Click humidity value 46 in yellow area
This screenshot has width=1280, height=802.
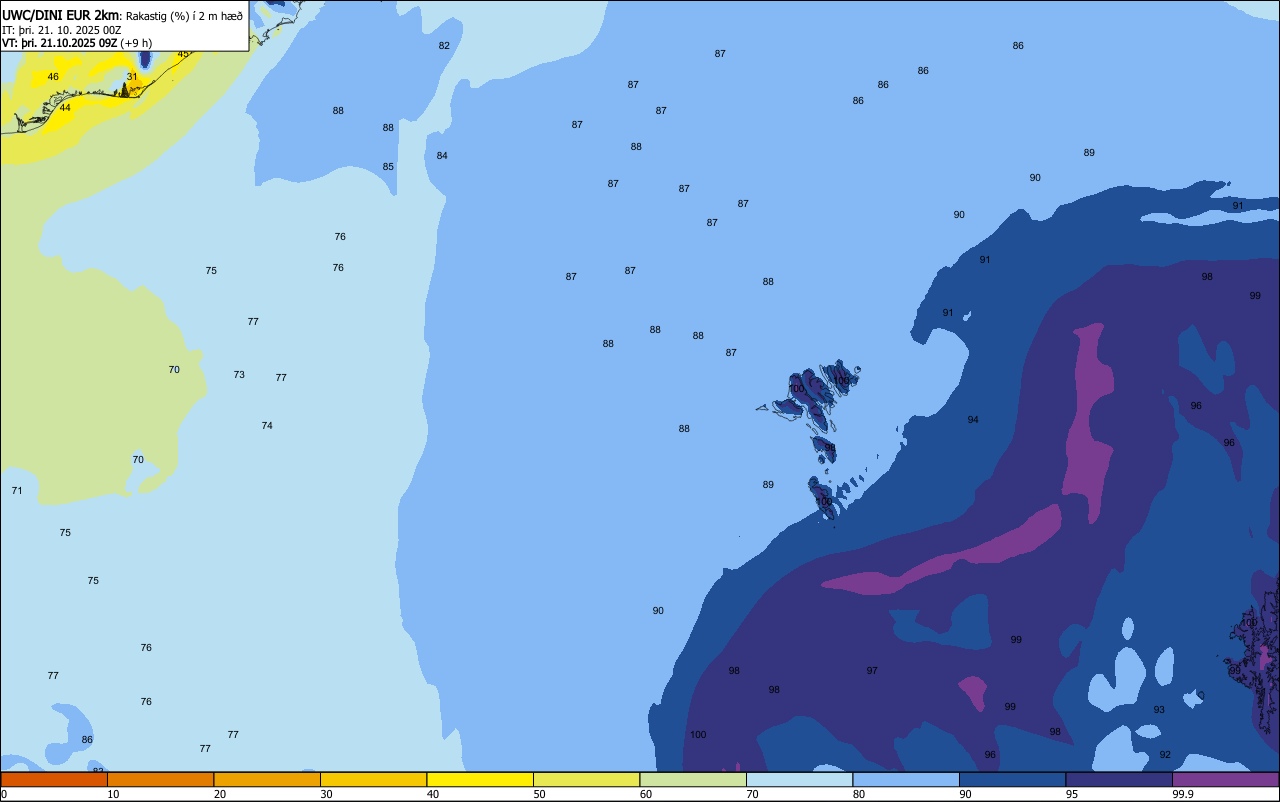tap(53, 77)
